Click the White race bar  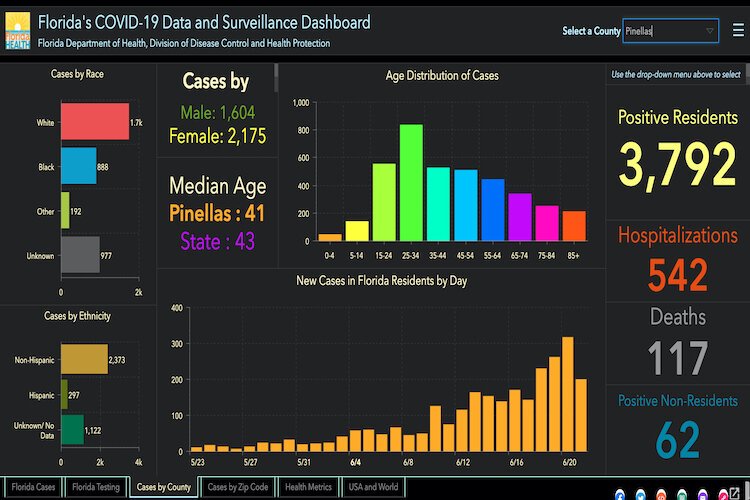95,122
